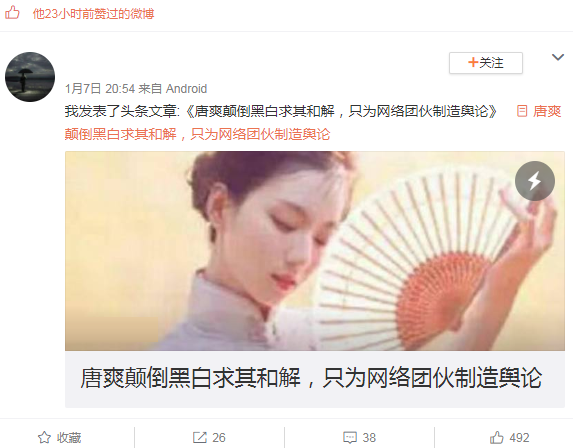
Task: Select 收藏 to bookmark the post
Action: click(69, 437)
